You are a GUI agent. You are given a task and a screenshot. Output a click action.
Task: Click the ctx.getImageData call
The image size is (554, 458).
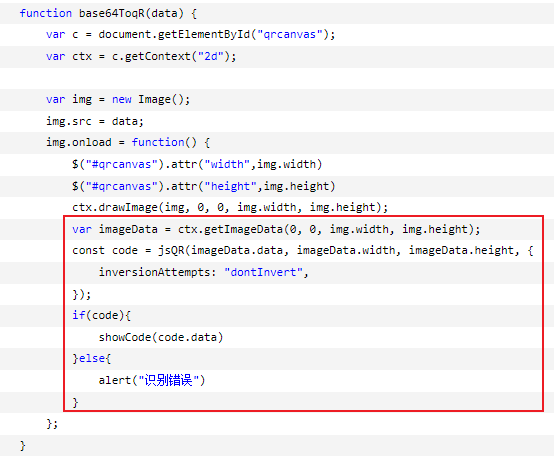tap(329, 229)
